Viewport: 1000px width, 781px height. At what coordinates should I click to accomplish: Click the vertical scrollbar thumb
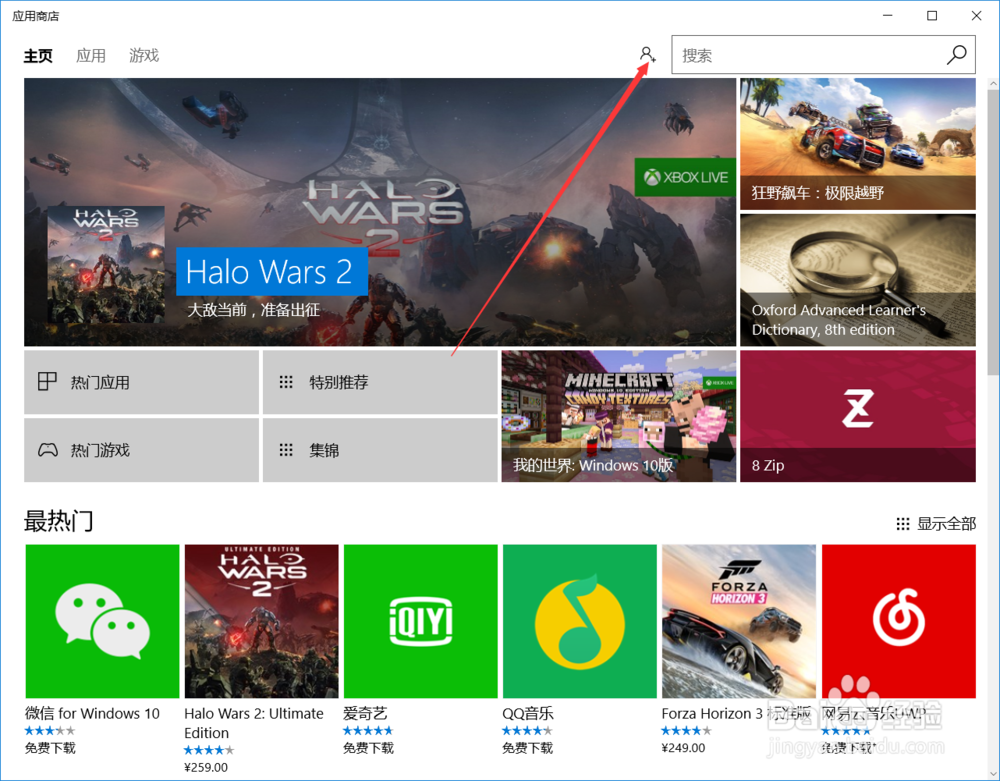pyautogui.click(x=993, y=233)
